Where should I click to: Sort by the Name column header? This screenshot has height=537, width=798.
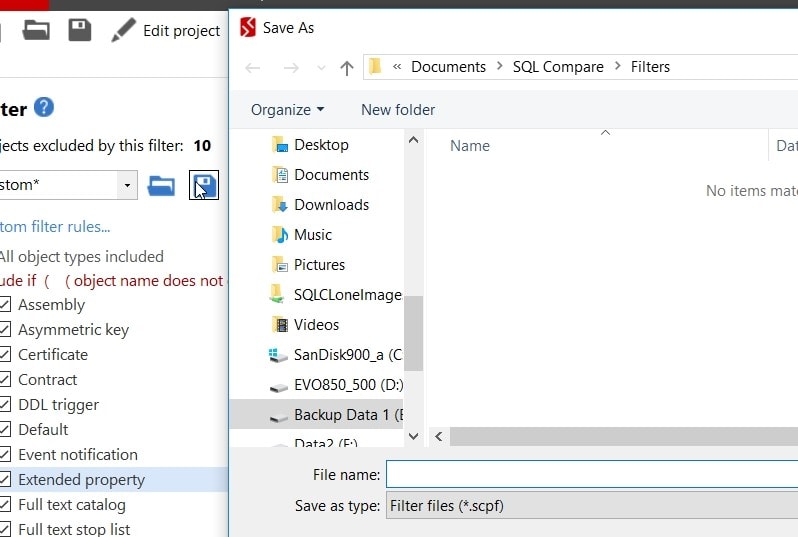tap(470, 146)
